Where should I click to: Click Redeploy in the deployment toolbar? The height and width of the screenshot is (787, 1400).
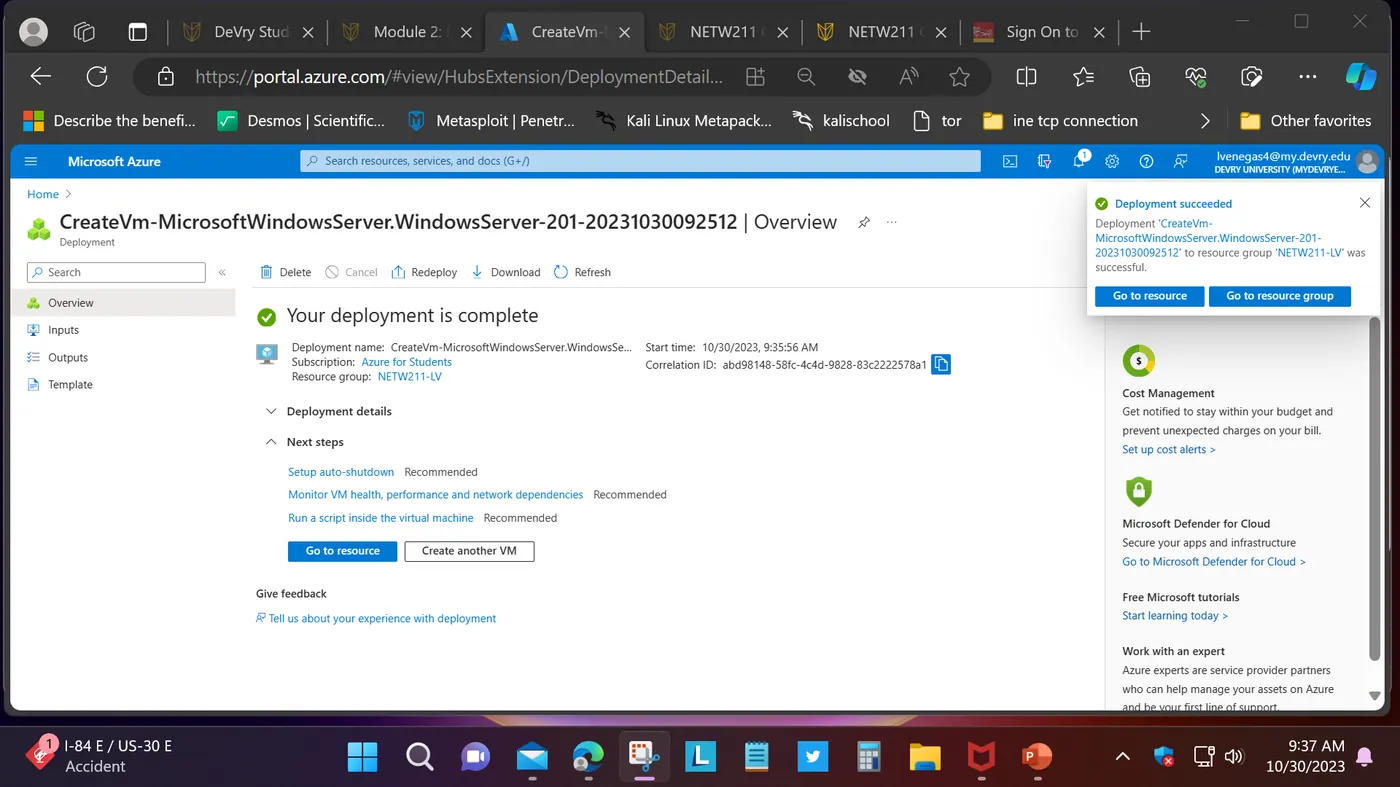[x=424, y=272]
